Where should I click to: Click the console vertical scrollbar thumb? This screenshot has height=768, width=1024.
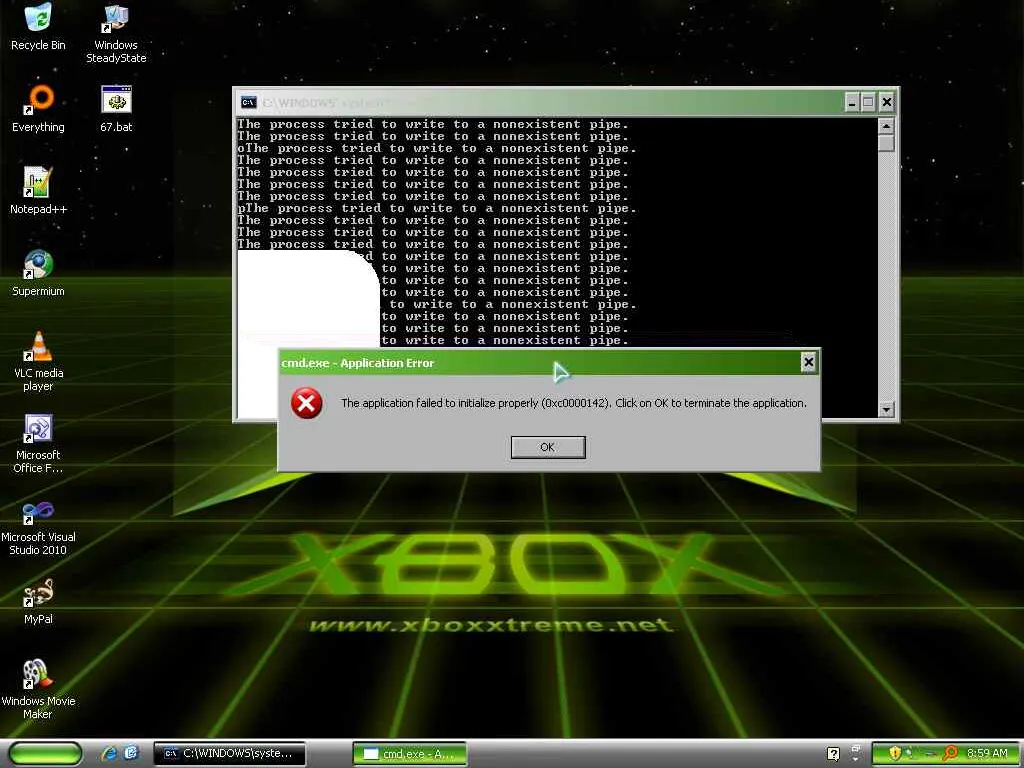pyautogui.click(x=886, y=143)
